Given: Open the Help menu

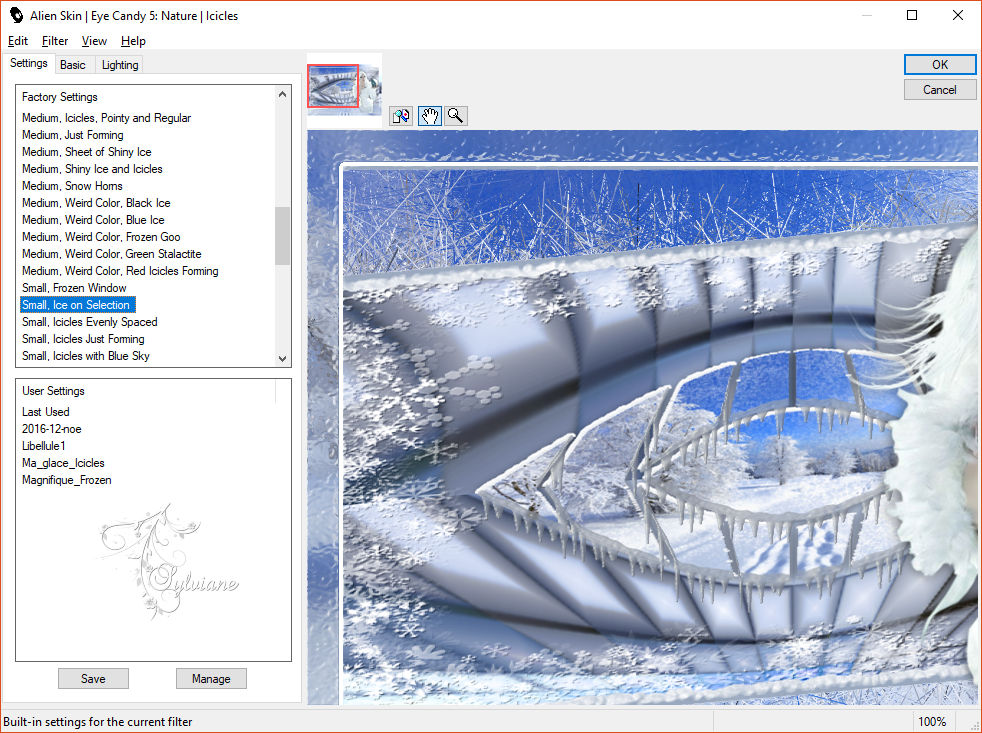Looking at the screenshot, I should pos(133,41).
